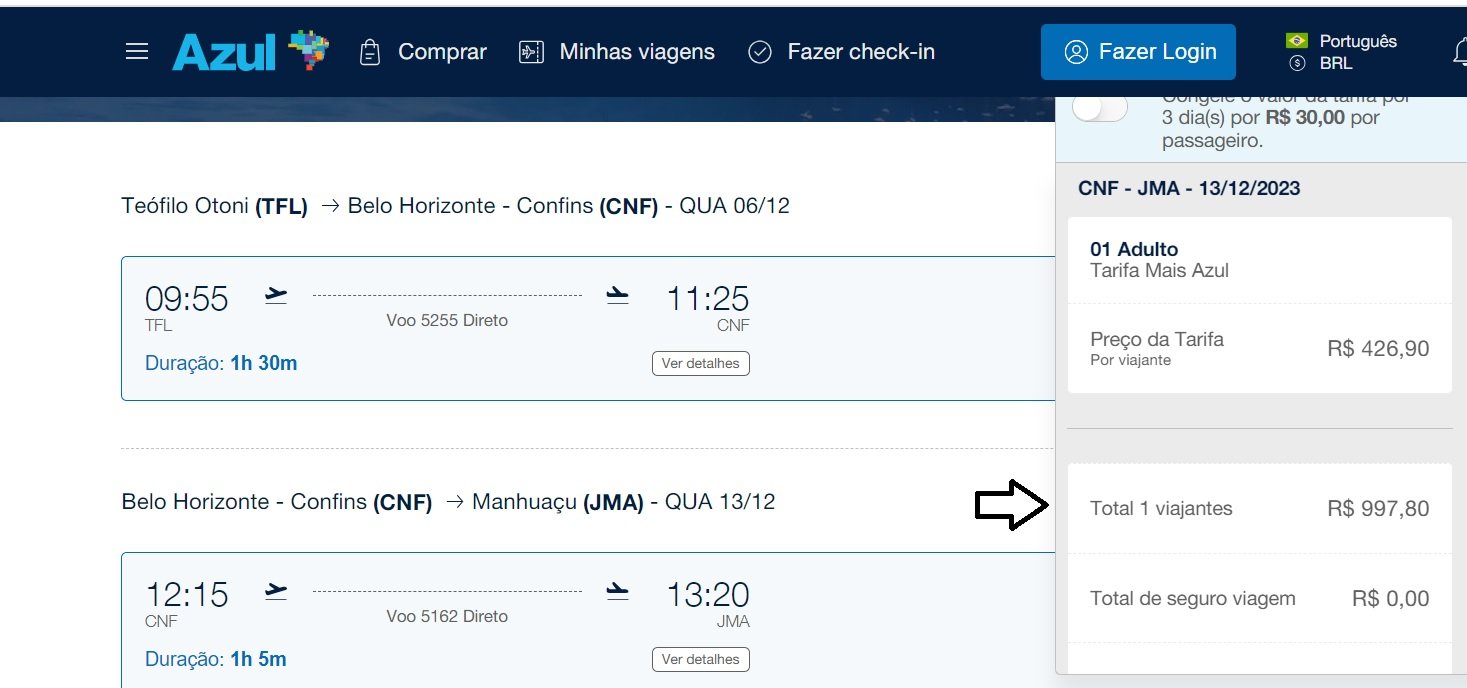Image resolution: width=1467 pixels, height=688 pixels.
Task: Click the Fazer check-in checkmark icon
Action: 760,52
